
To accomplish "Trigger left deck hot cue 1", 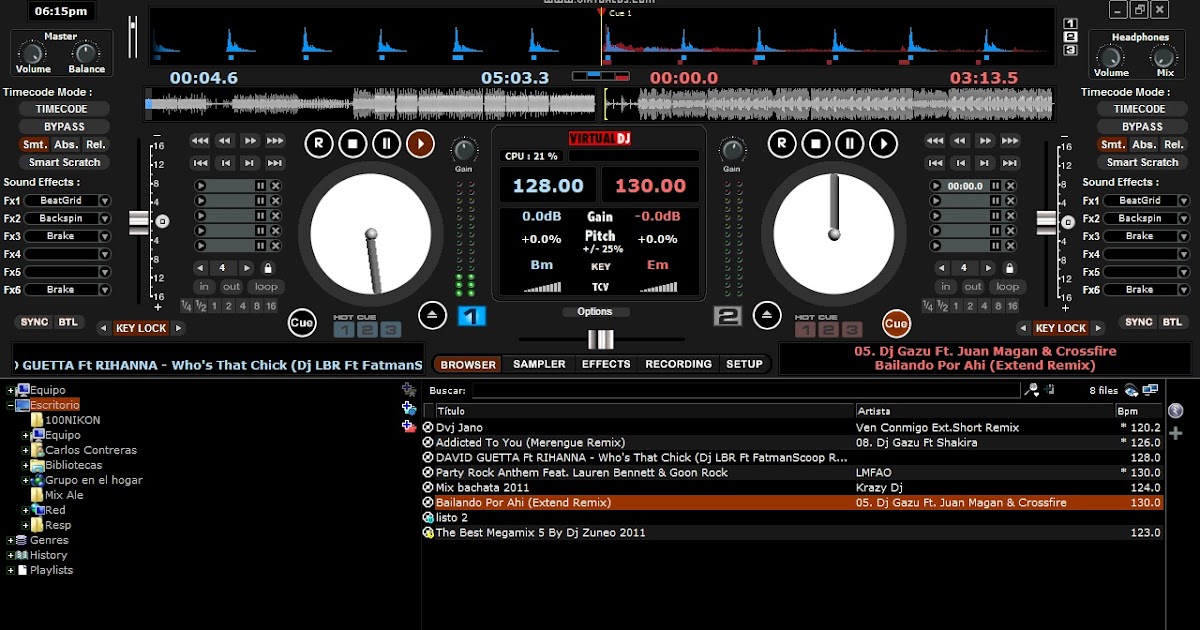I will [343, 330].
